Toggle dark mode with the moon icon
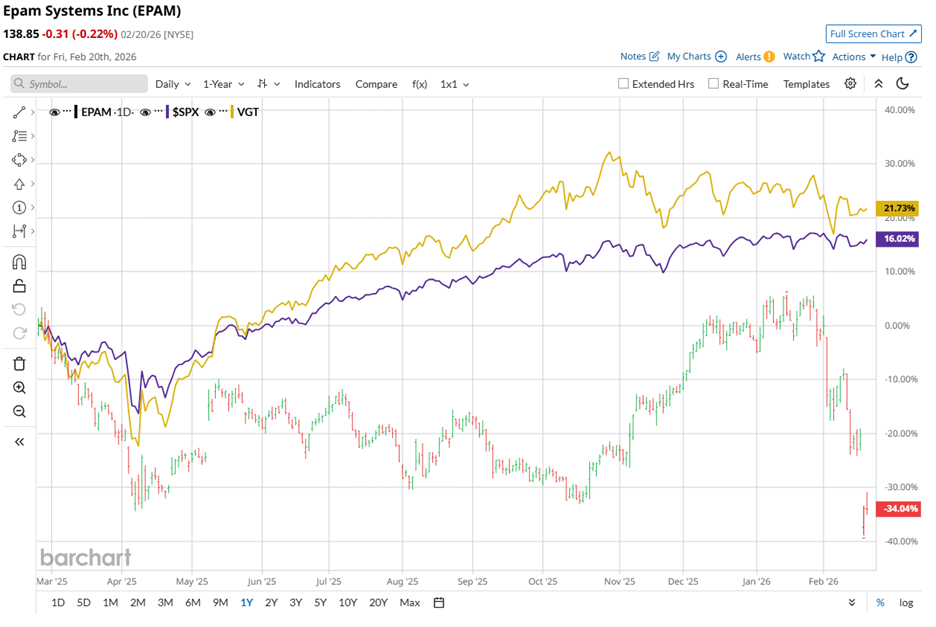This screenshot has height=627, width=936. [x=903, y=84]
